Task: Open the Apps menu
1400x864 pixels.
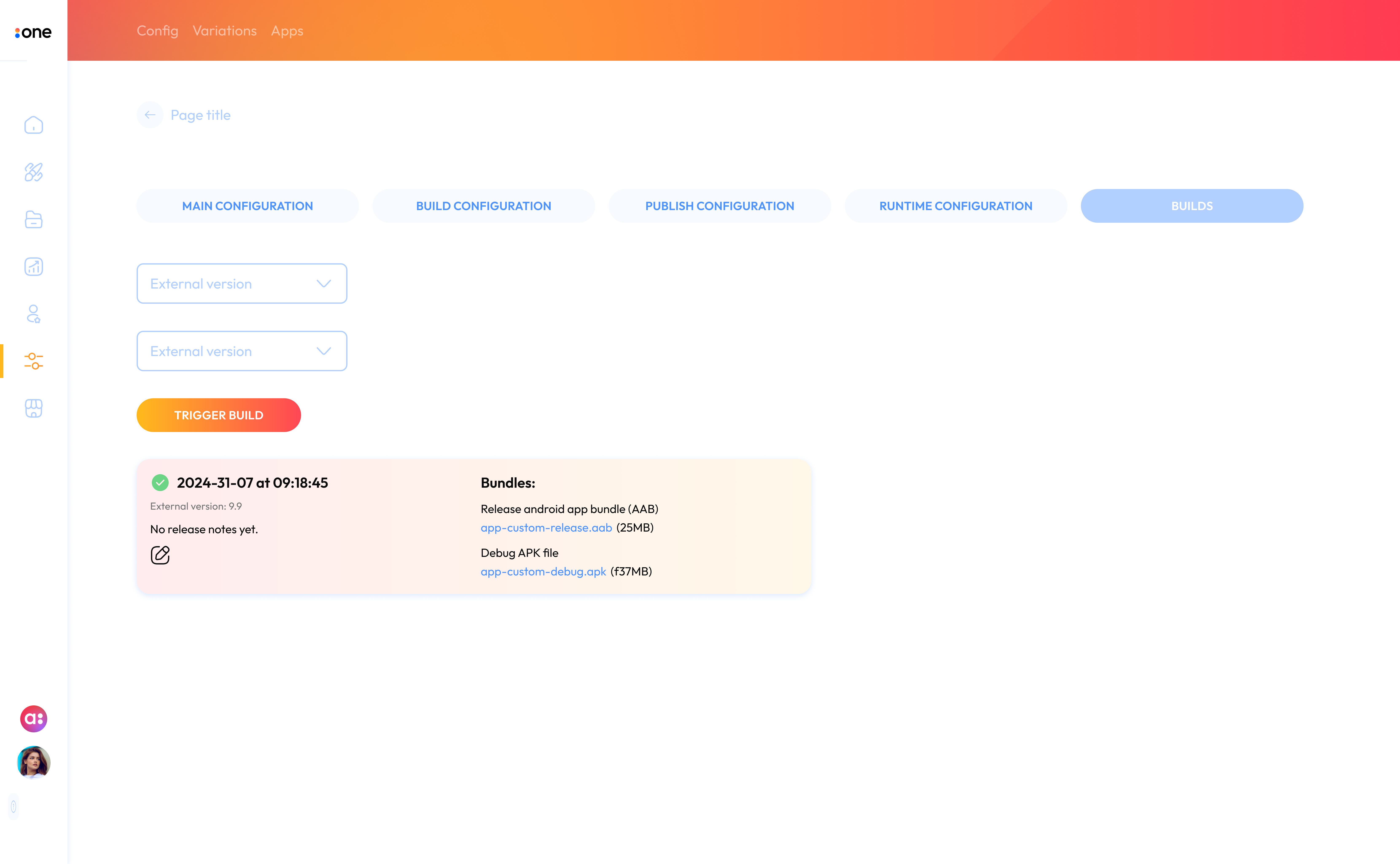Action: [287, 31]
